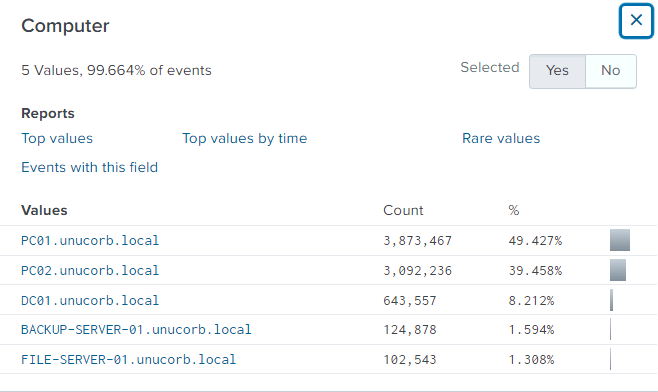Click the Count column header
Image resolution: width=658 pixels, height=392 pixels.
[x=403, y=210]
